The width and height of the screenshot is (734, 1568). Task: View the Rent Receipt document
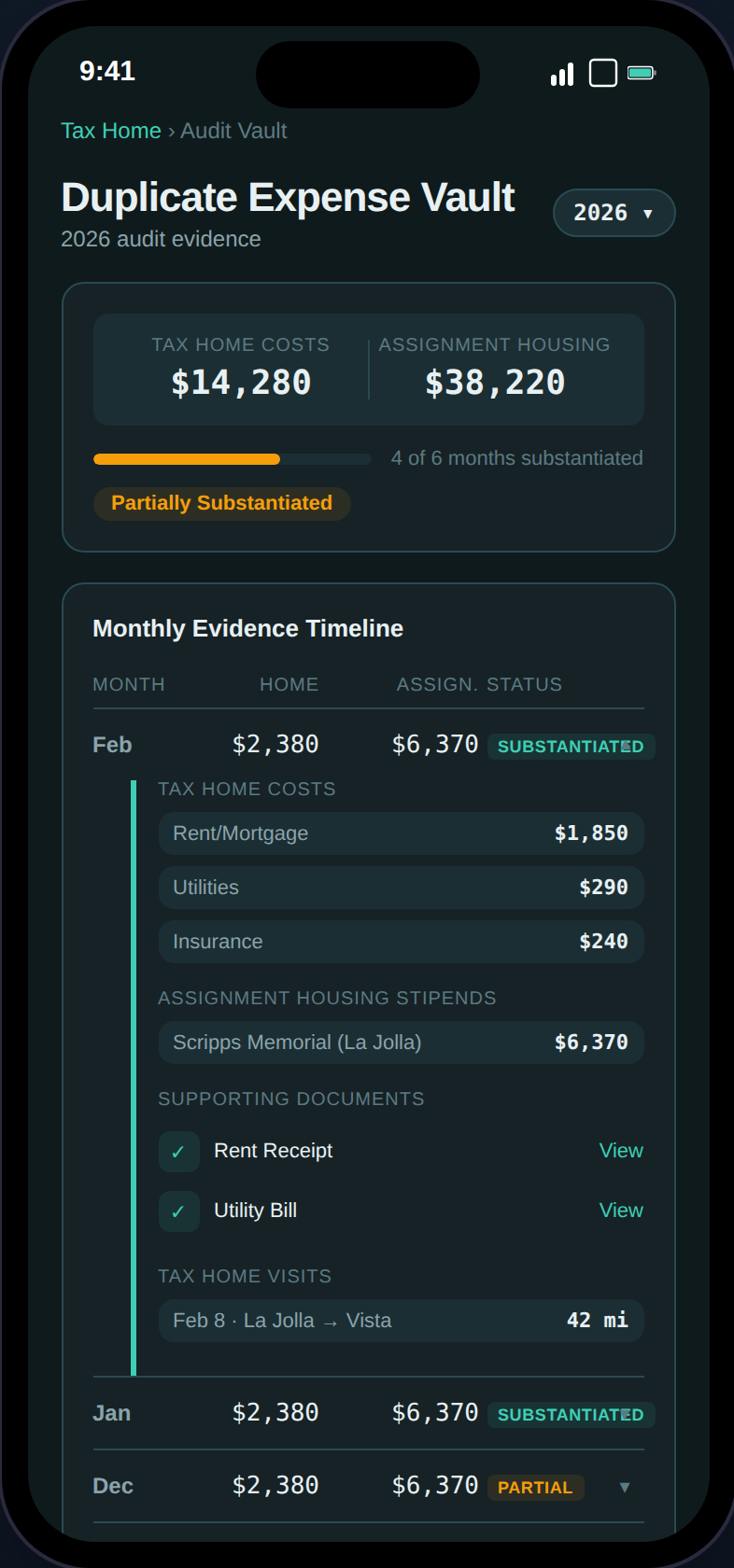coord(620,1151)
